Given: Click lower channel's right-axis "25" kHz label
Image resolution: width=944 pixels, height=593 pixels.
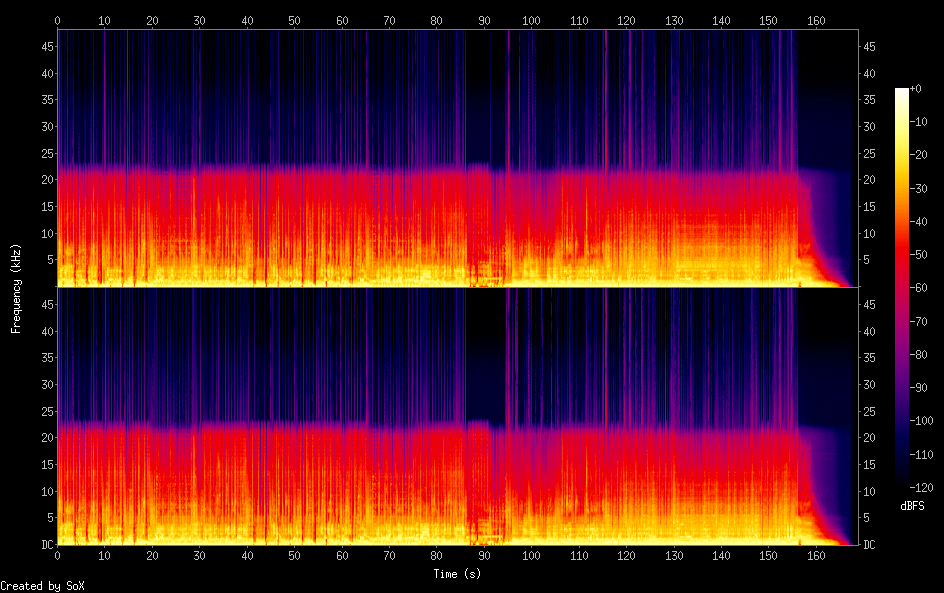Looking at the screenshot, I should click(x=869, y=411).
